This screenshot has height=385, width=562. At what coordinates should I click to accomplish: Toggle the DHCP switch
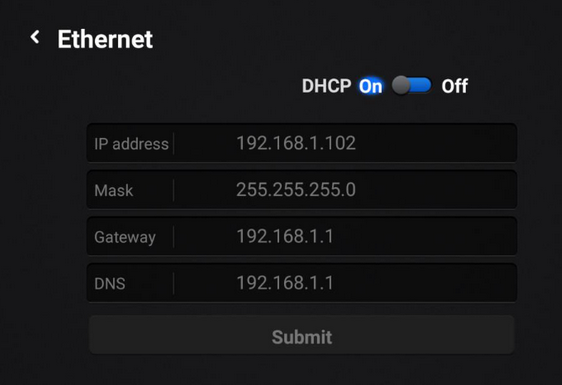tap(411, 86)
